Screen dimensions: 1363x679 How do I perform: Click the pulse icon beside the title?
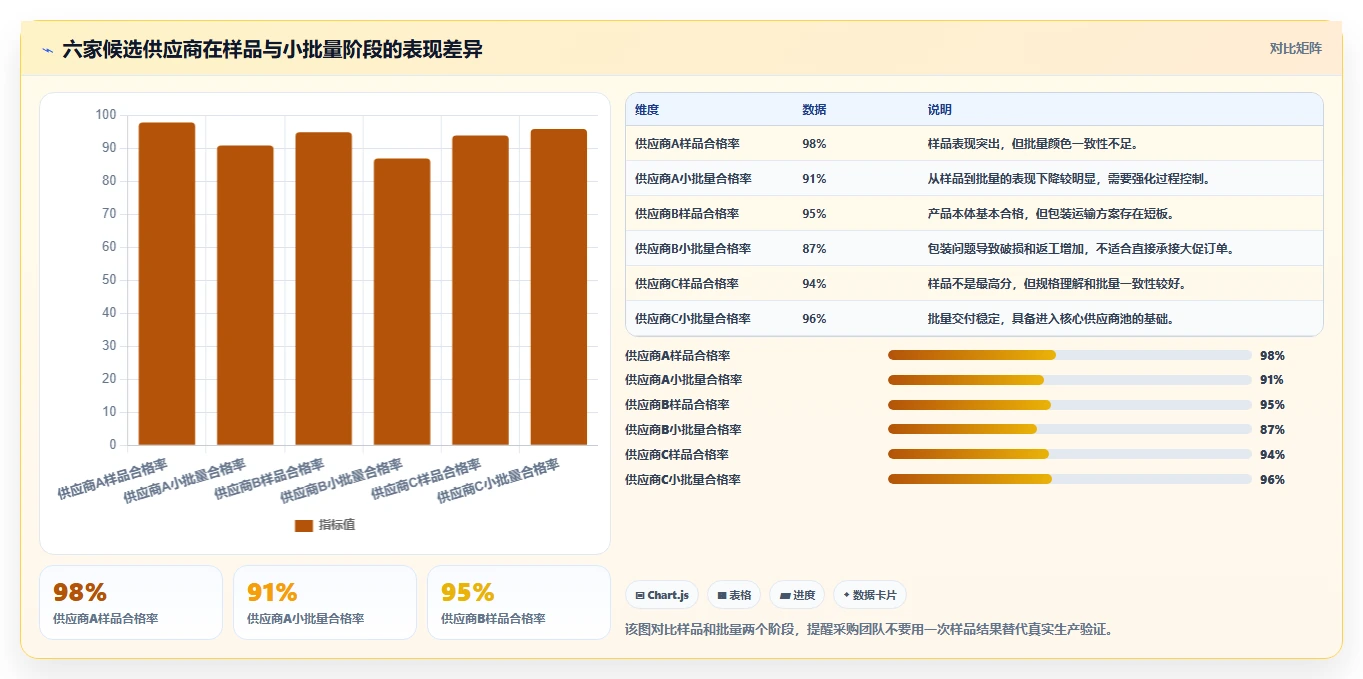[x=47, y=50]
